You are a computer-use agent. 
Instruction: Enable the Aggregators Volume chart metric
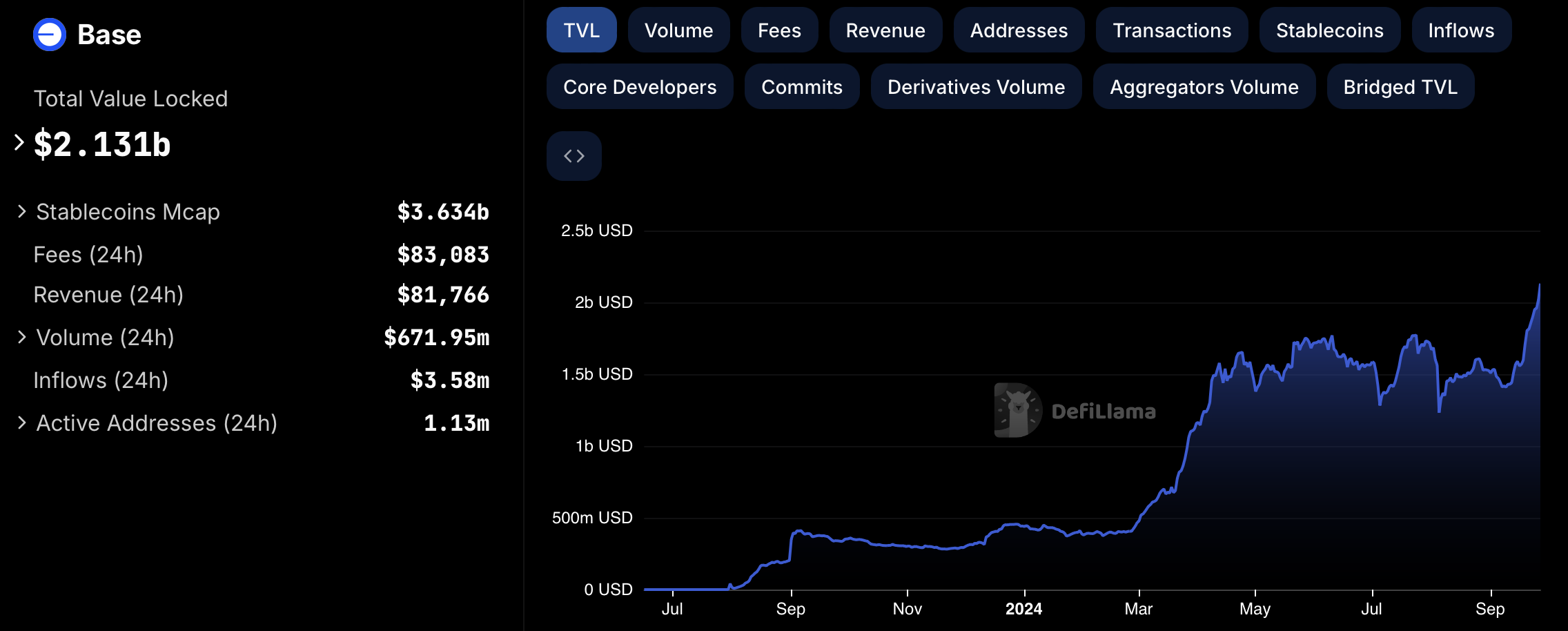(x=1204, y=87)
